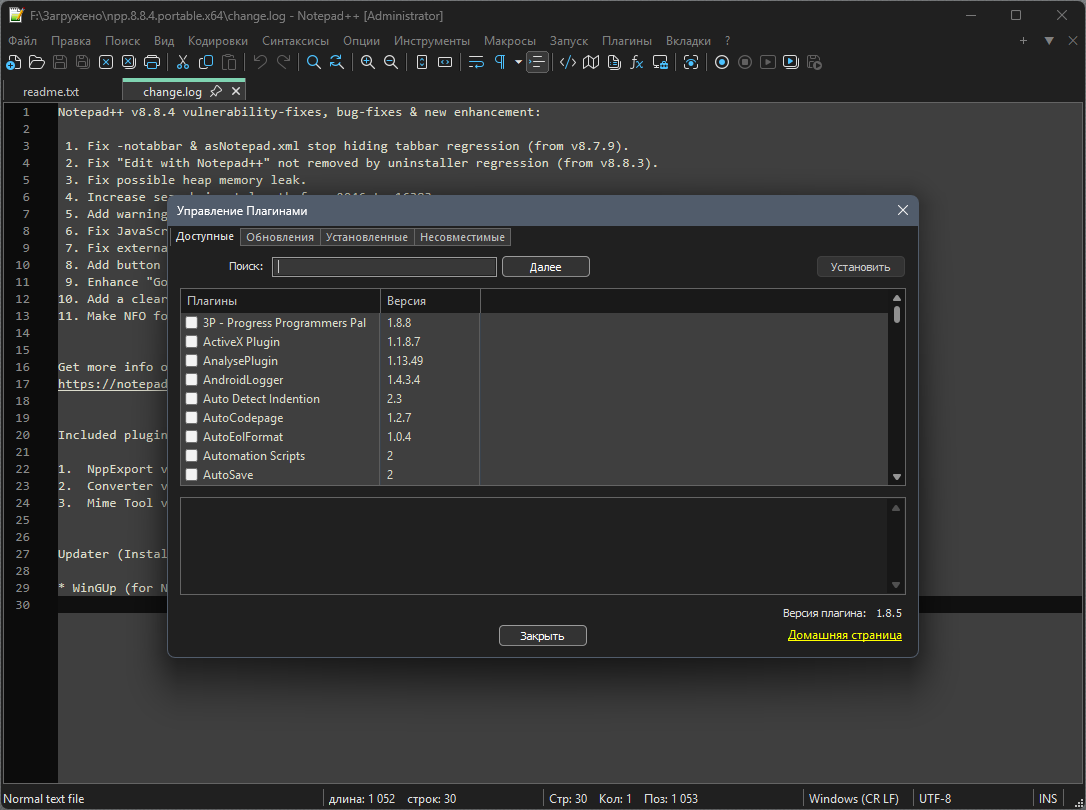Click the New file toolbar icon
The height and width of the screenshot is (810, 1086).
click(x=13, y=62)
